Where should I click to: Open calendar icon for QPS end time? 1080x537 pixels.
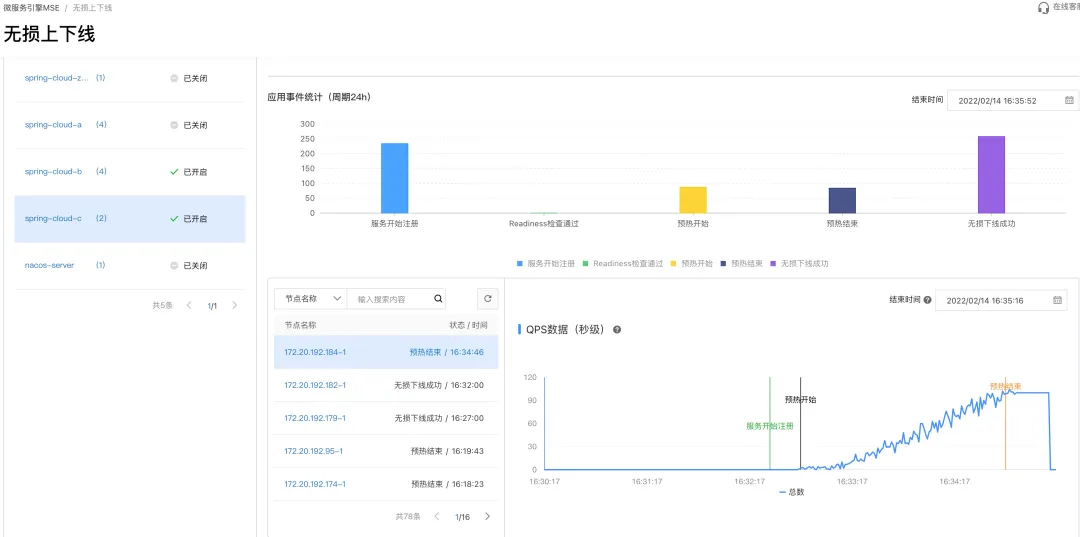(x=1057, y=300)
